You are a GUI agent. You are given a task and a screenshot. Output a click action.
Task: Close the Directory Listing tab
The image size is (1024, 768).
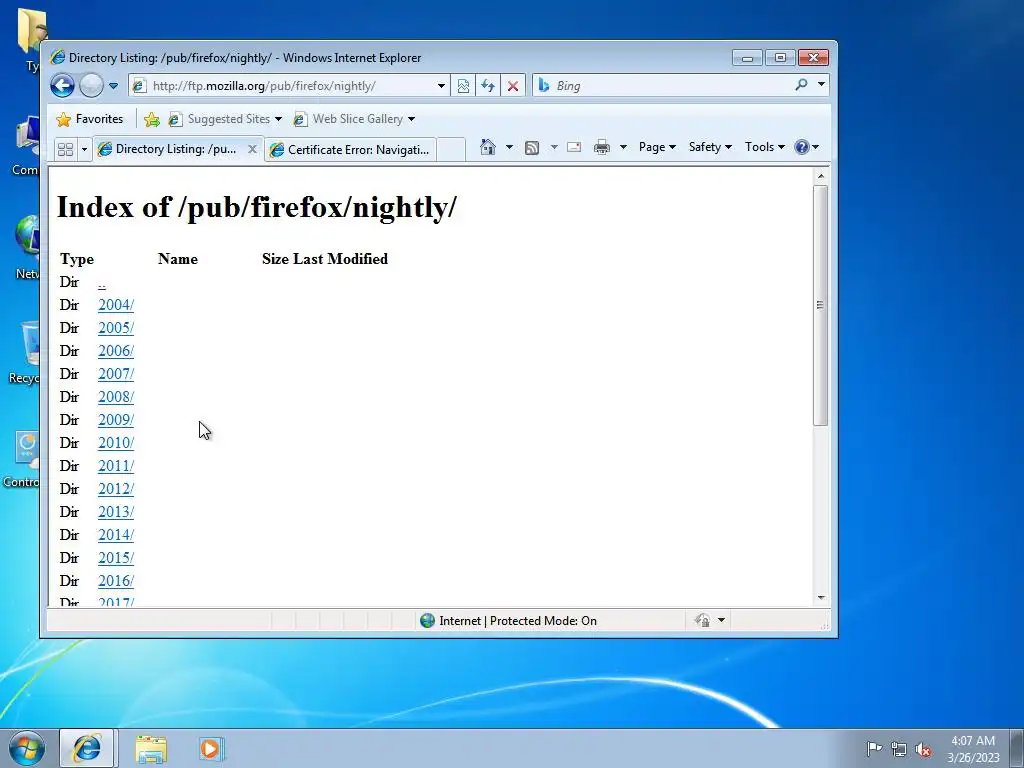pos(252,149)
